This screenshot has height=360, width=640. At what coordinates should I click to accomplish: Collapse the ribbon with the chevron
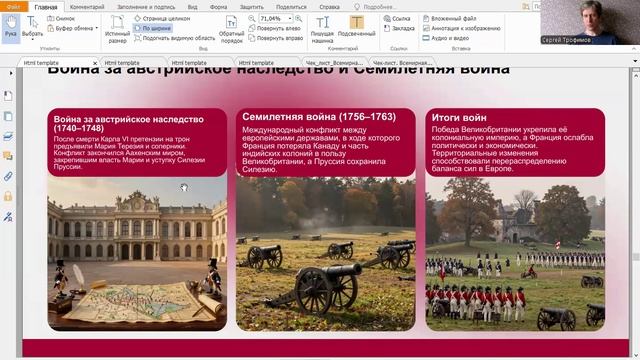pos(634,48)
